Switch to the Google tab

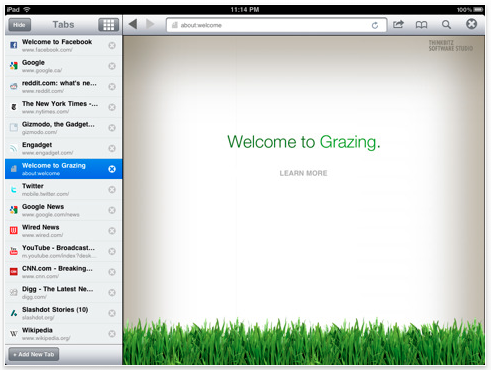(x=63, y=66)
